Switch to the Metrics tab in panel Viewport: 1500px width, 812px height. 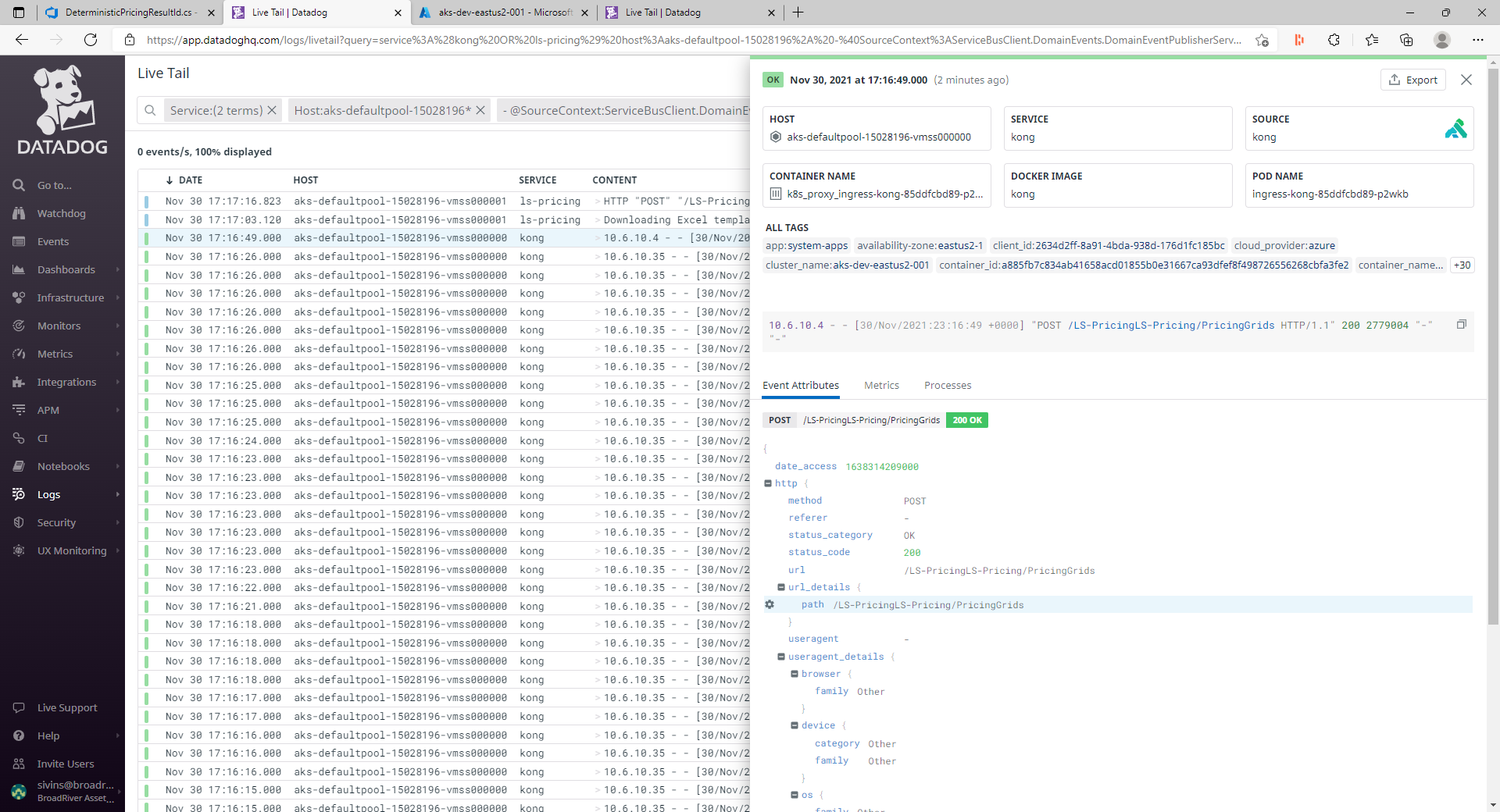[x=881, y=385]
